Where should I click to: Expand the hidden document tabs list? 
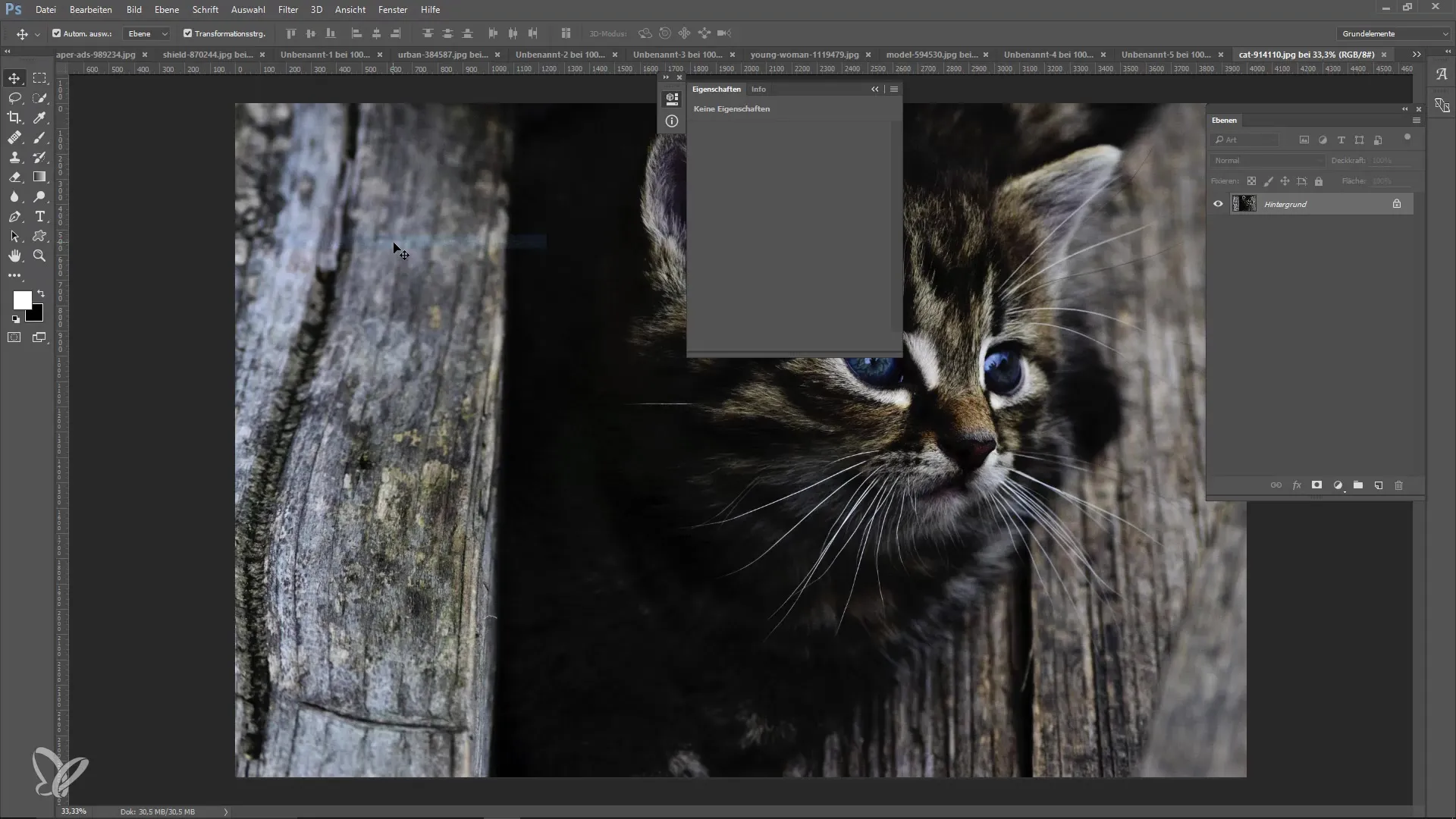(x=1417, y=55)
